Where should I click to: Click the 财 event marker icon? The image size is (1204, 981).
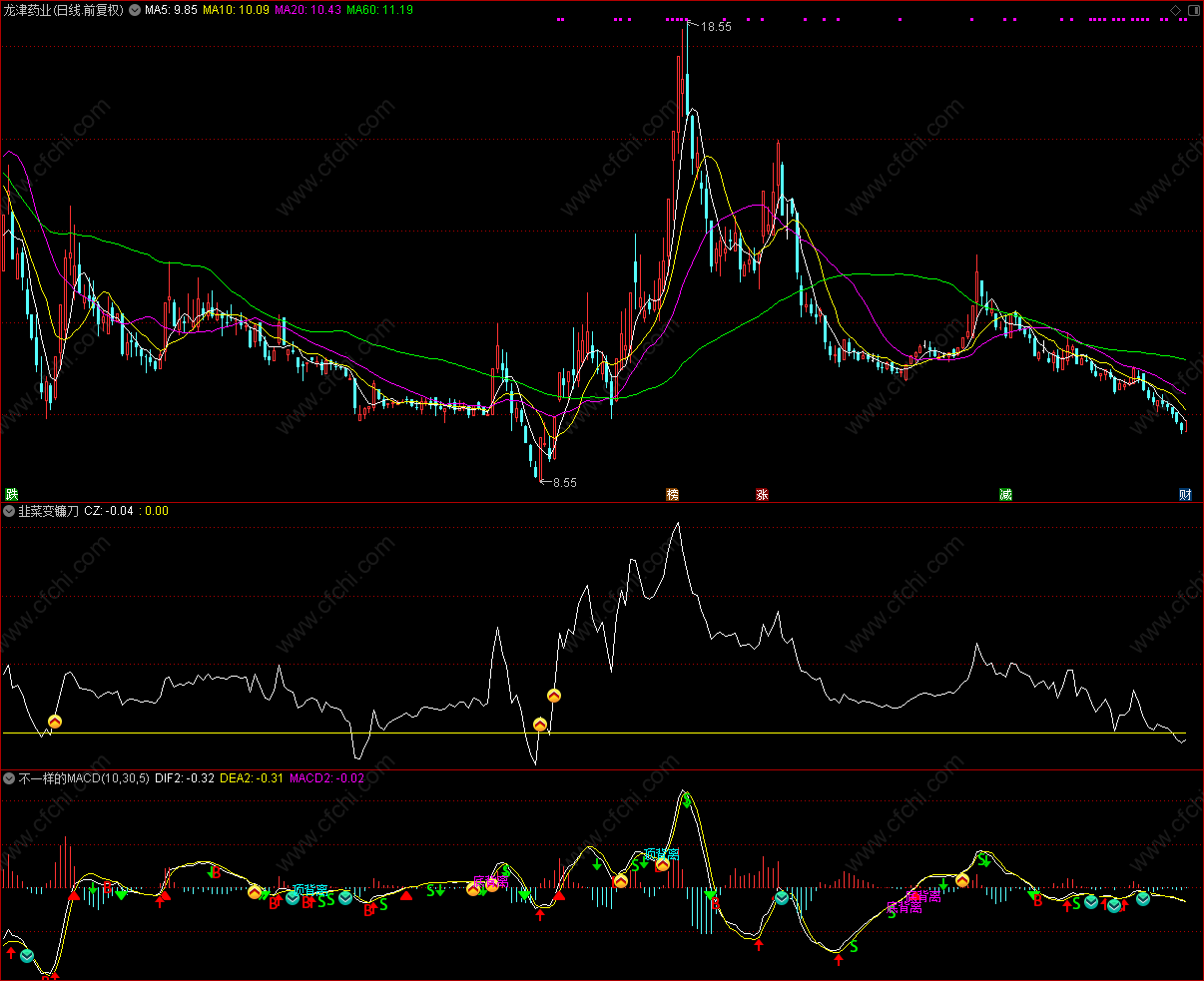[x=1185, y=494]
